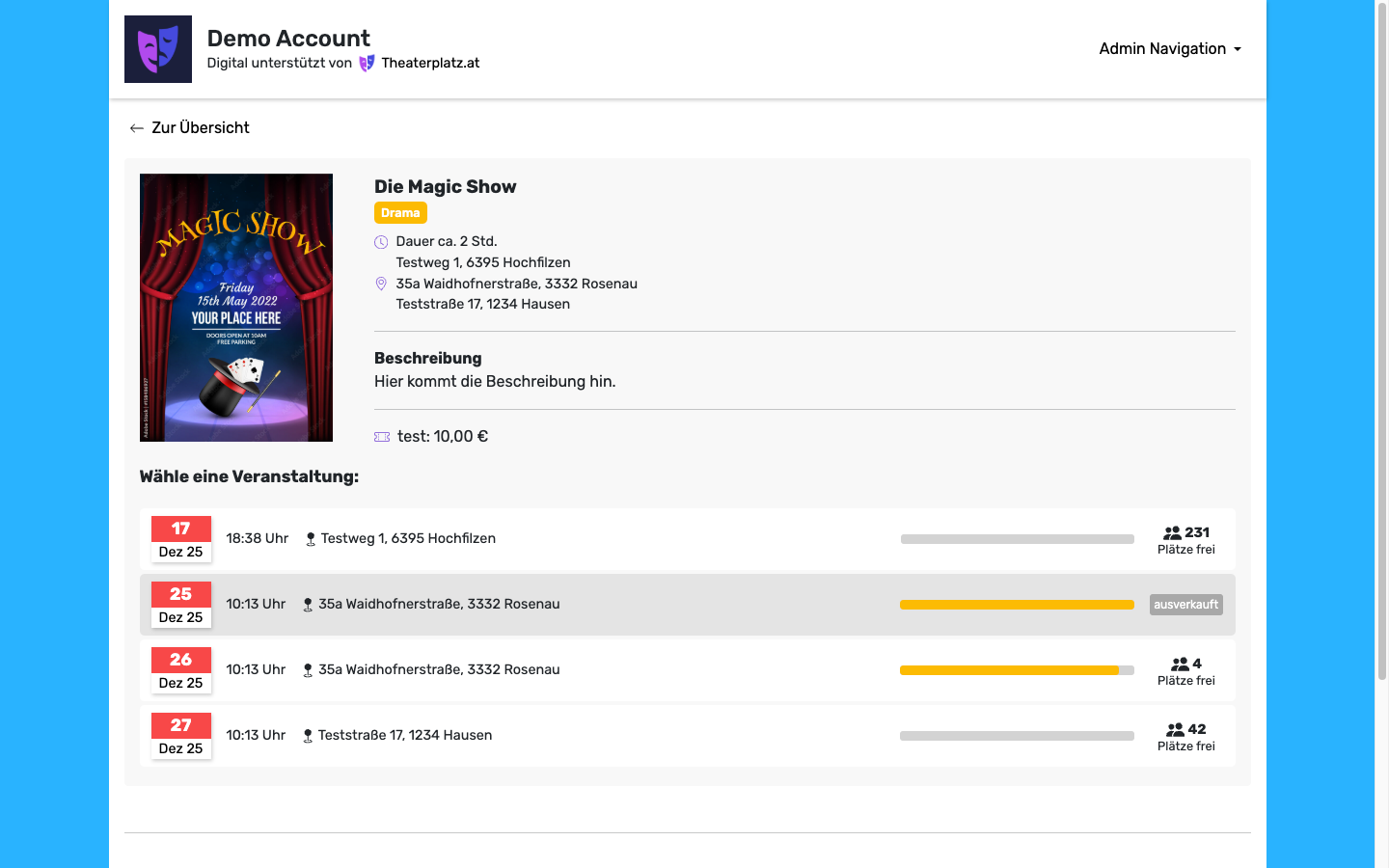This screenshot has height=868, width=1389.
Task: Click the Admin Navigation caret arrow
Action: [1238, 49]
